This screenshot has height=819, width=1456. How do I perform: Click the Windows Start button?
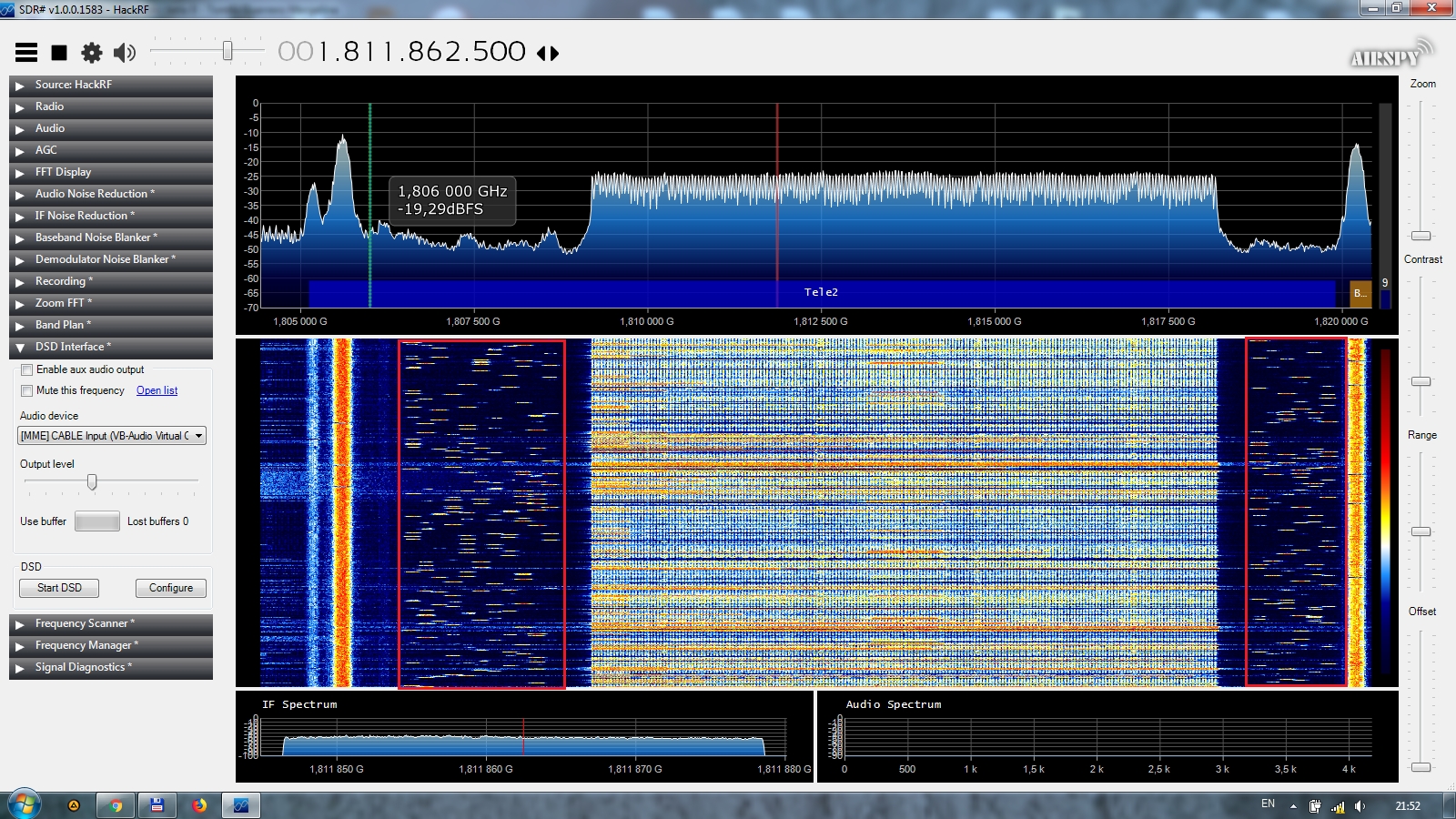24,804
